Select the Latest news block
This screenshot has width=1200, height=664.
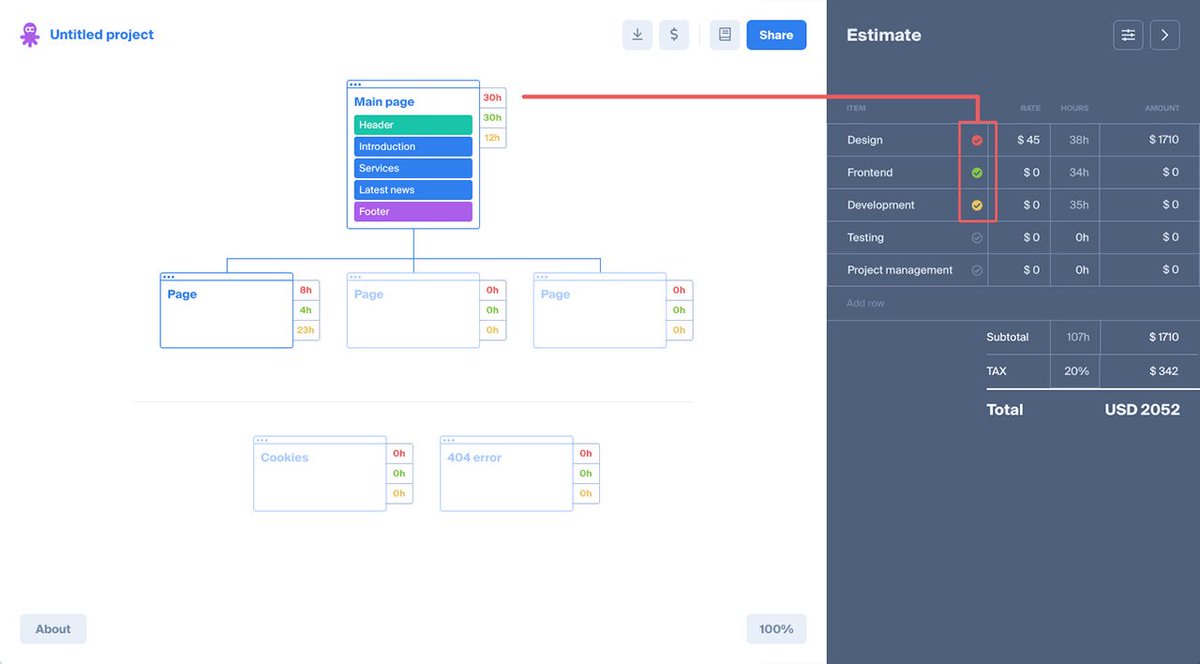(x=413, y=190)
